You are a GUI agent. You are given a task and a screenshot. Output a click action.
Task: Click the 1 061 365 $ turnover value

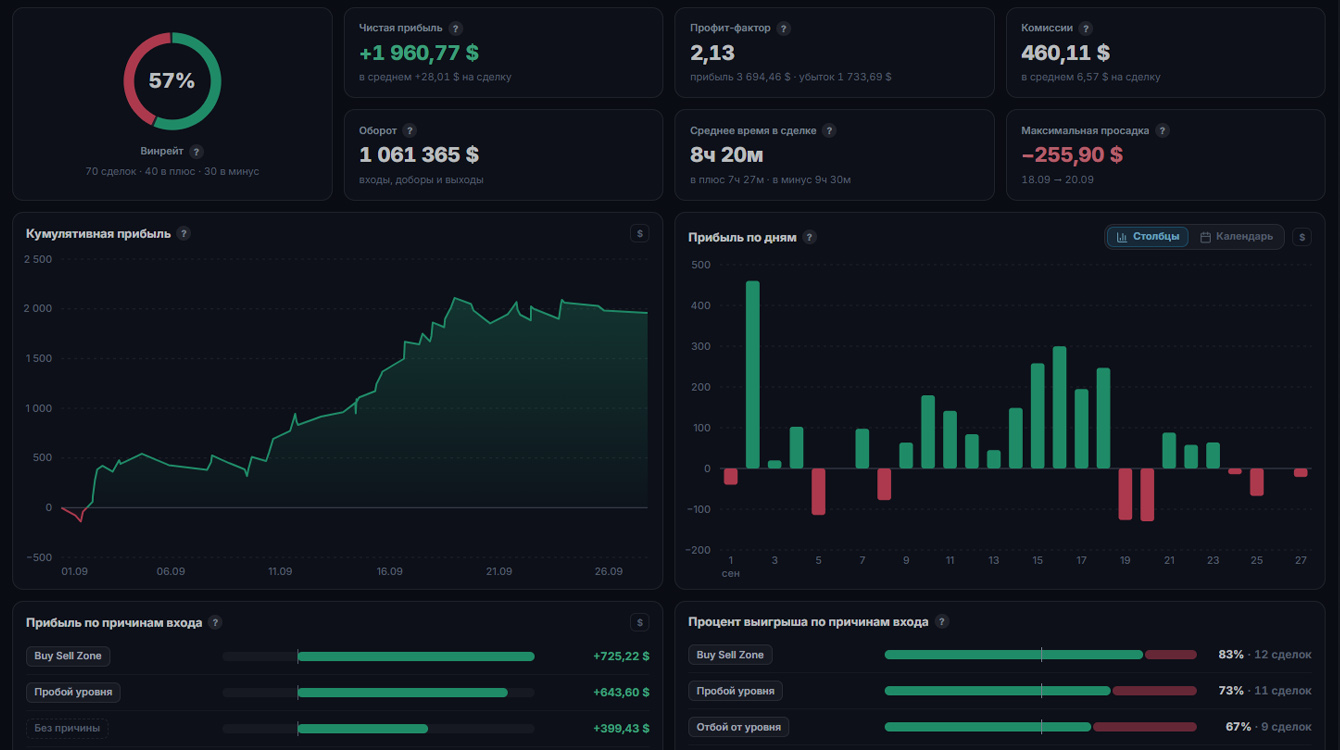click(x=419, y=155)
